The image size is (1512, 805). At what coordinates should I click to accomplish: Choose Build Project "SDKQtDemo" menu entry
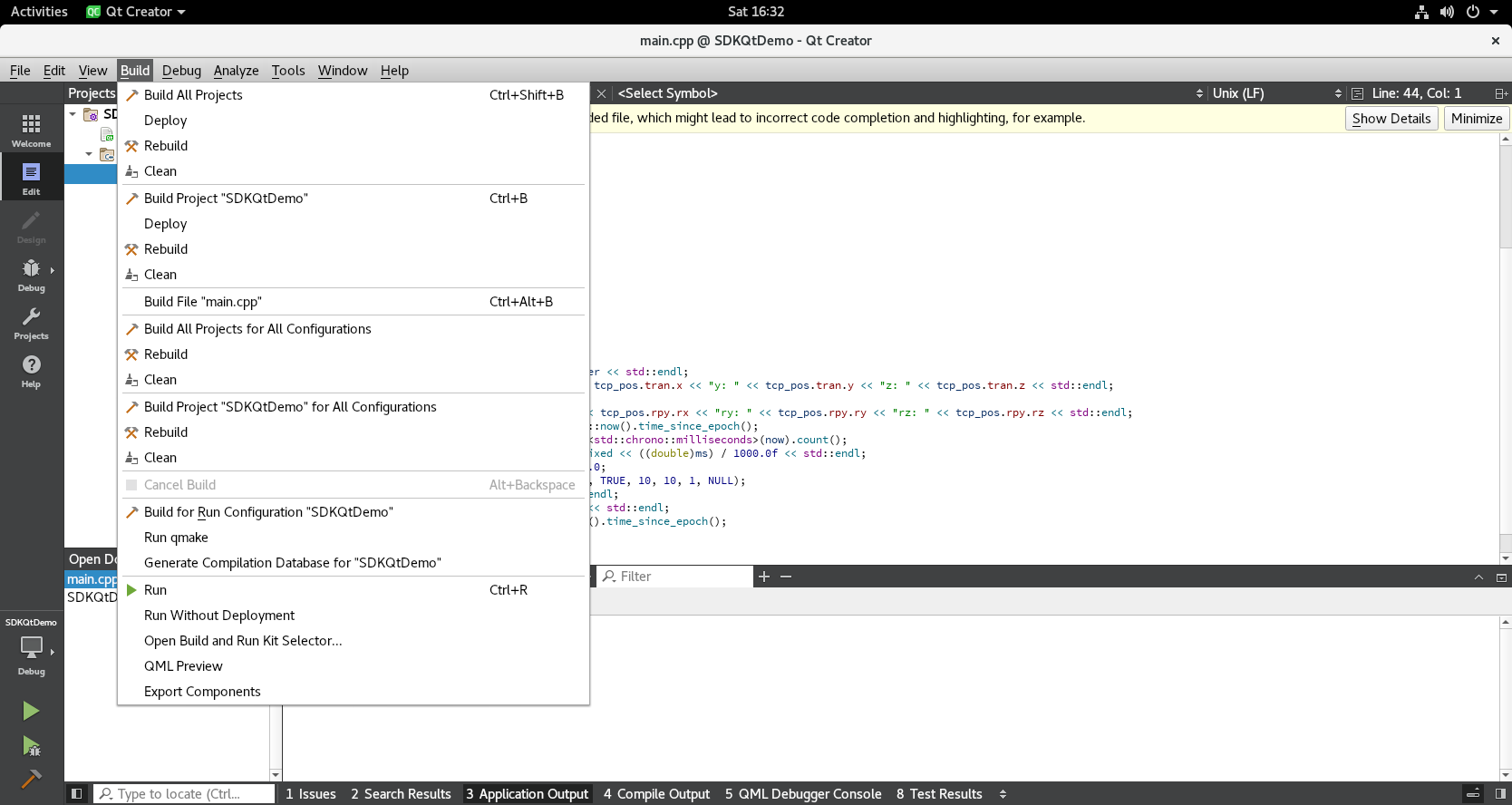226,199
